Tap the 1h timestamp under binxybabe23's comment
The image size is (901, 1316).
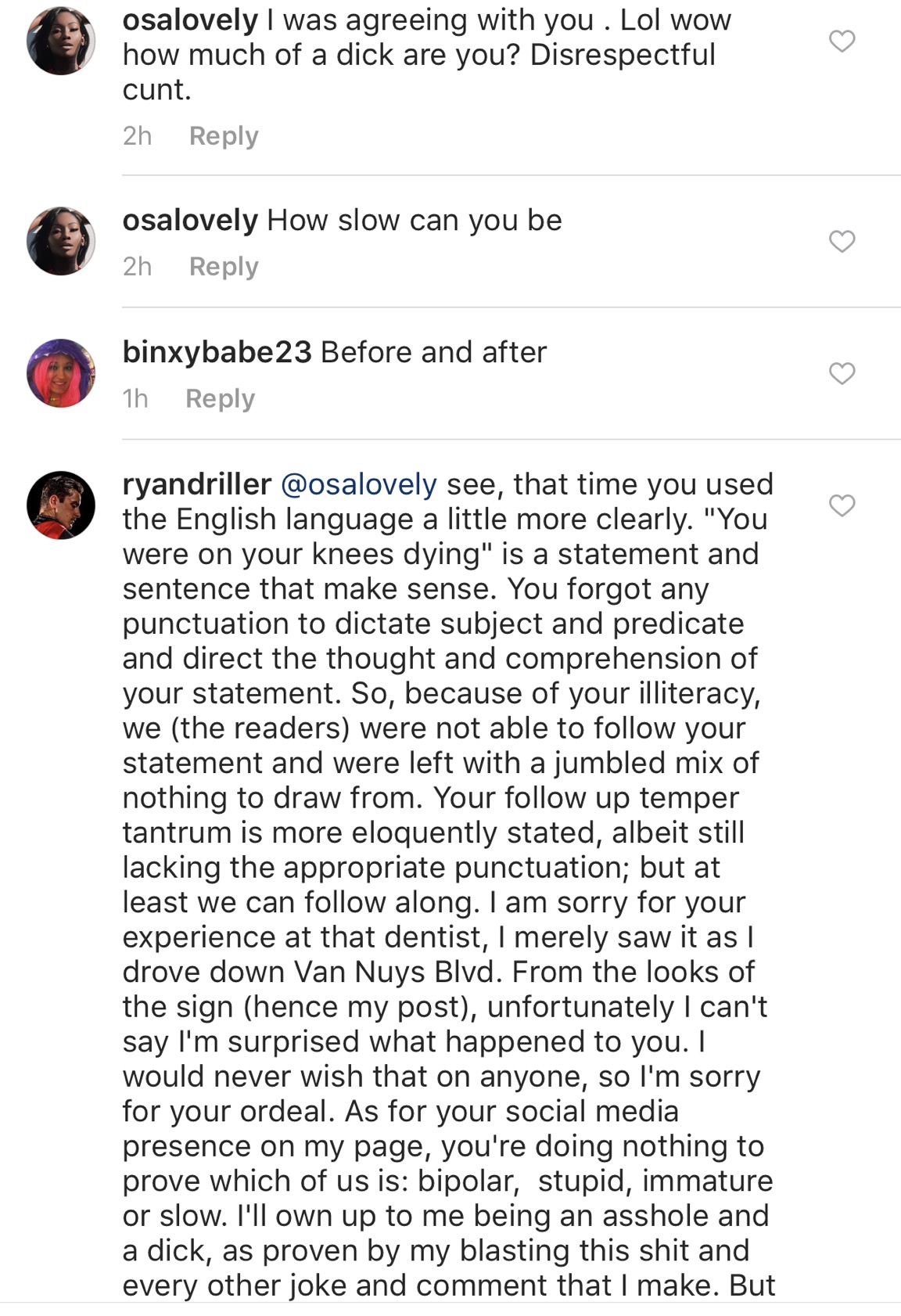(135, 399)
